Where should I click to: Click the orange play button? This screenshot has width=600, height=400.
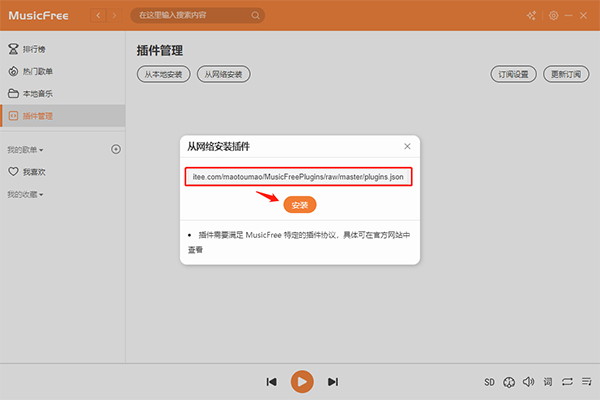[302, 382]
